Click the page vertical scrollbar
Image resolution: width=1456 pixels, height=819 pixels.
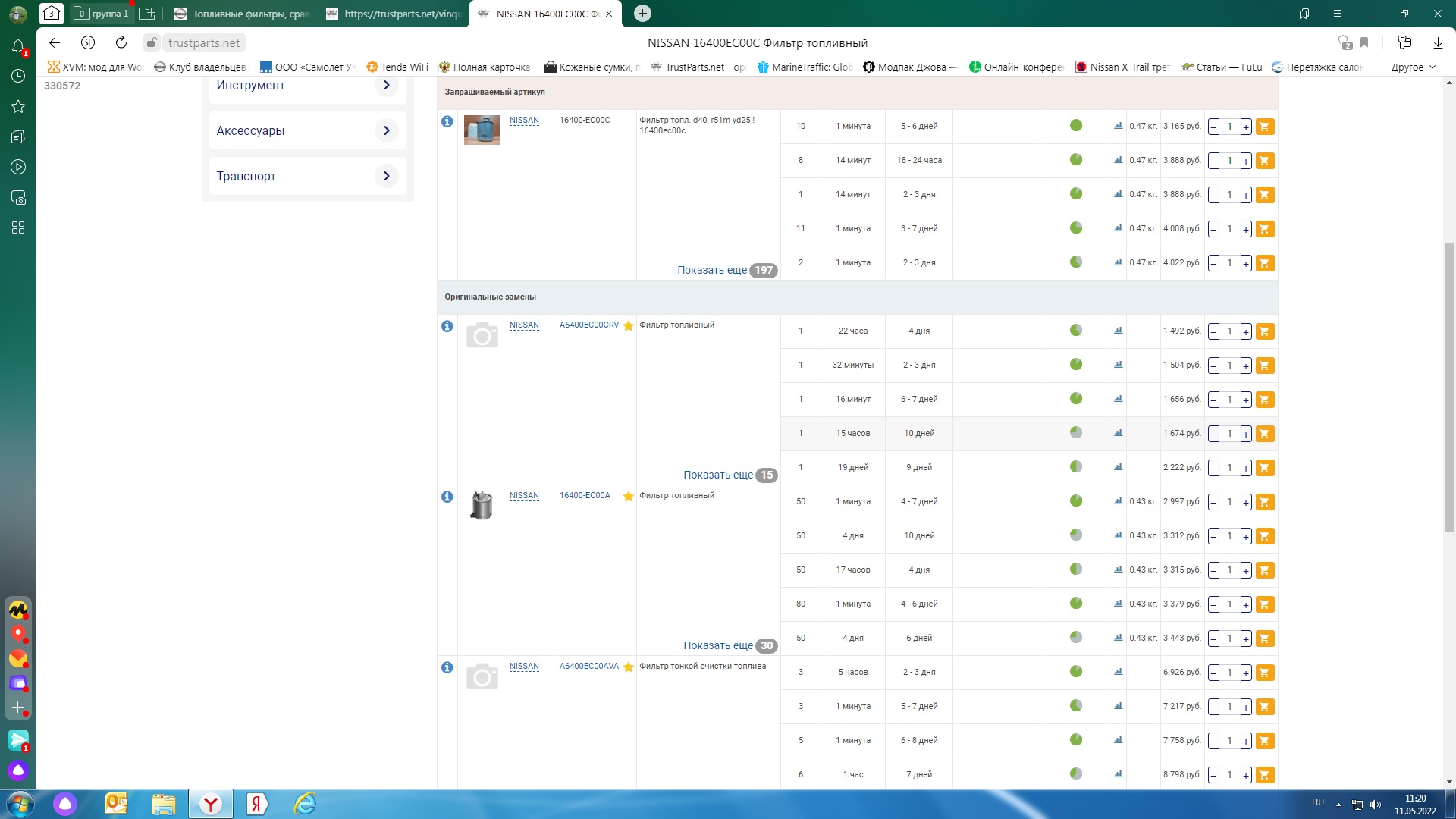(x=1450, y=387)
